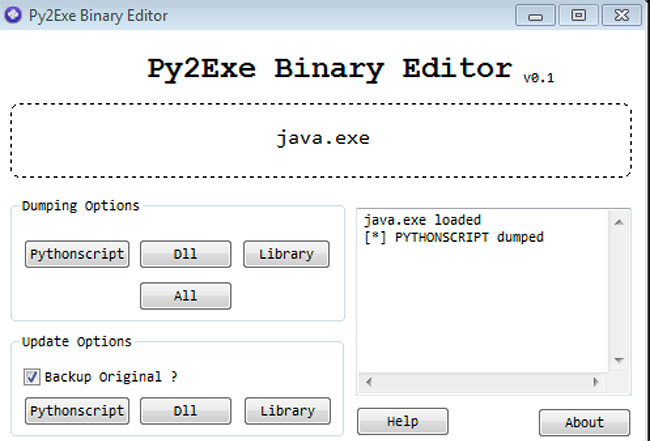The image size is (650, 441).
Task: Dump the Dll in Dumping Options
Action: point(185,254)
